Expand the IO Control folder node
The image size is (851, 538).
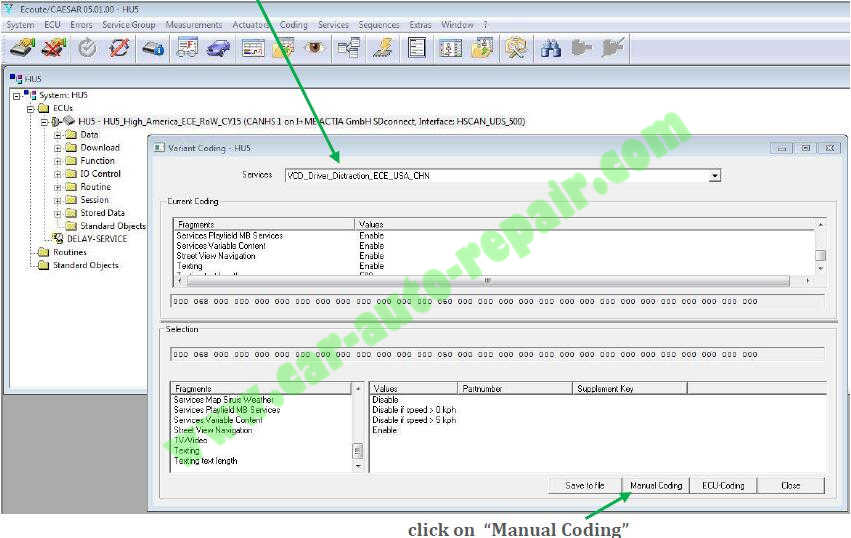point(58,174)
